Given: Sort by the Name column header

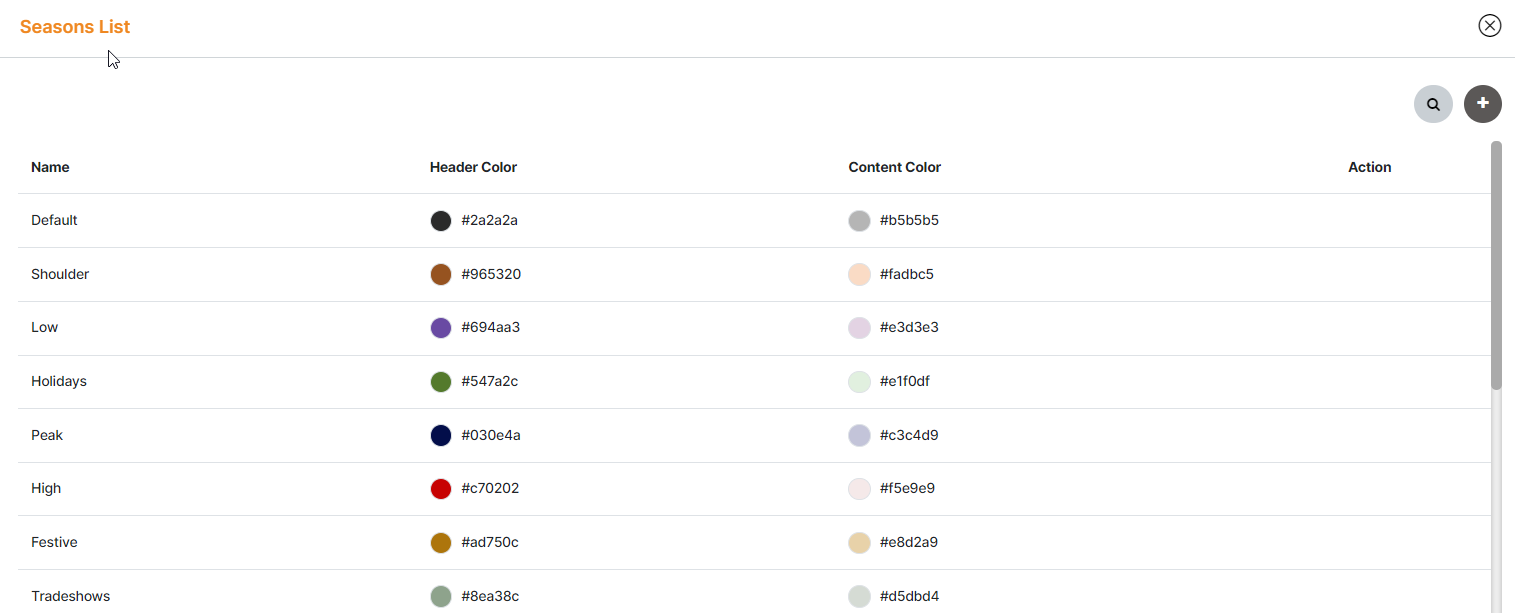Looking at the screenshot, I should tap(50, 167).
